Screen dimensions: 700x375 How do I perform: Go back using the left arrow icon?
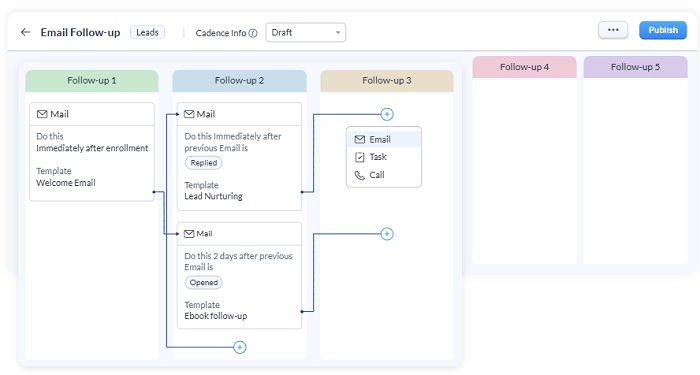[25, 32]
